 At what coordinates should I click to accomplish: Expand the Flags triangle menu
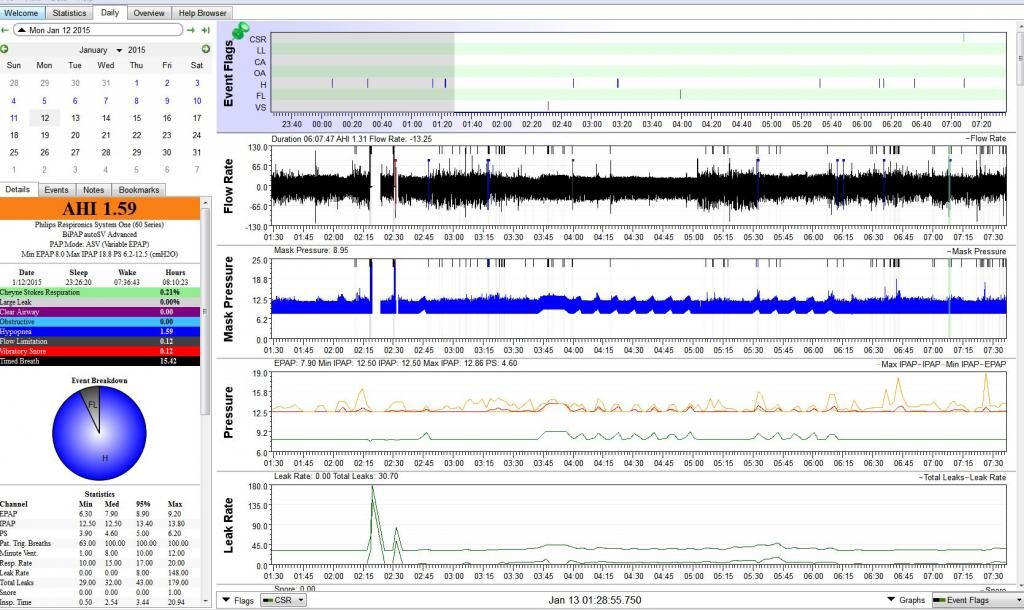pos(224,600)
